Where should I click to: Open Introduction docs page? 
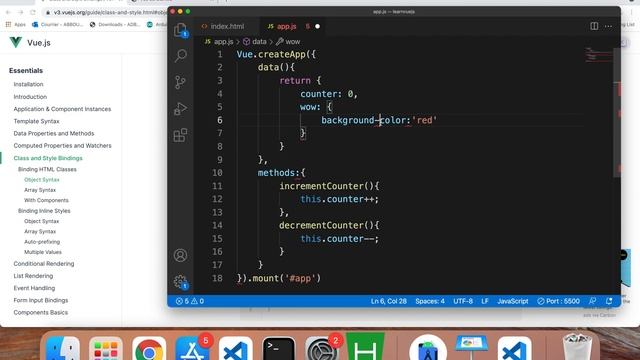pos(30,97)
